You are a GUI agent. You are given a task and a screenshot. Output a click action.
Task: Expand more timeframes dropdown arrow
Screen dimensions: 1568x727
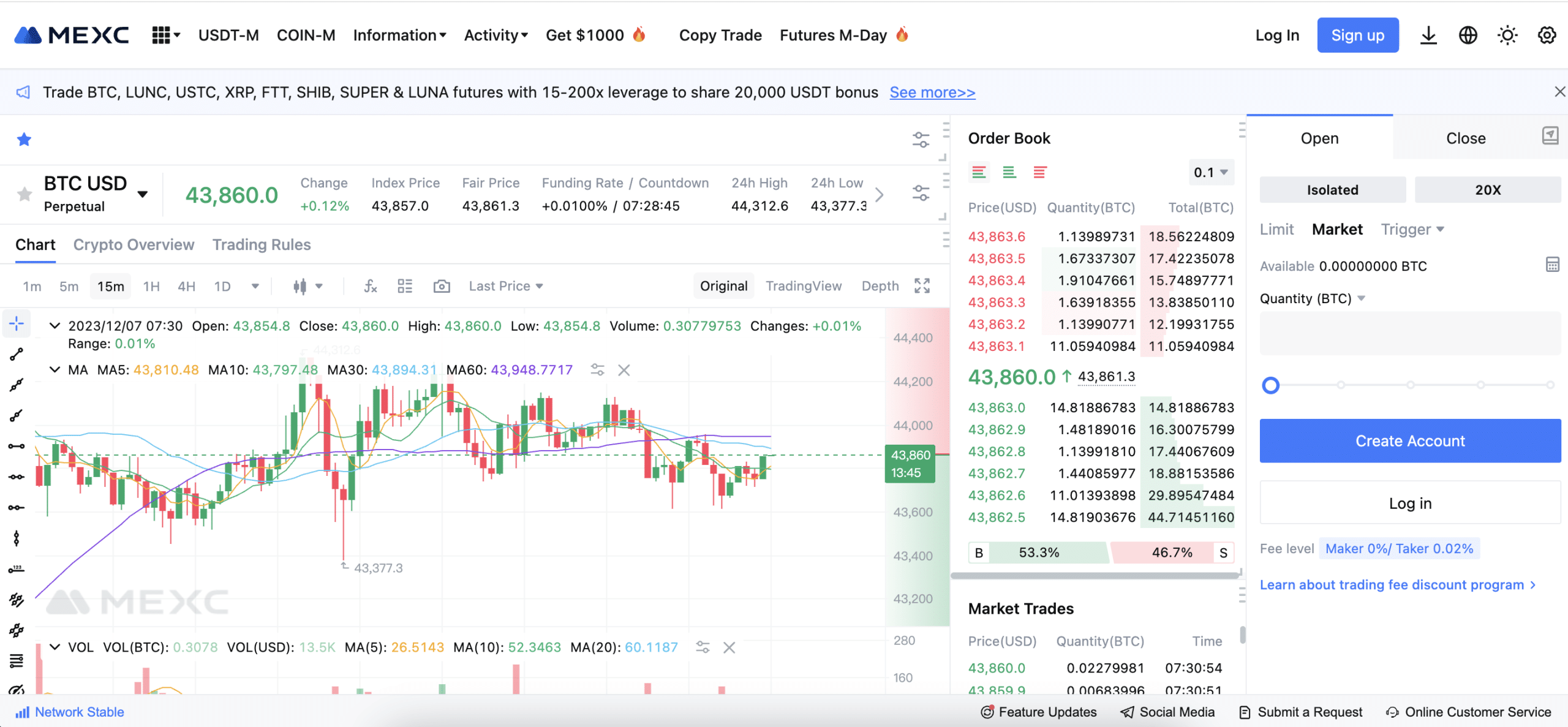click(x=255, y=286)
